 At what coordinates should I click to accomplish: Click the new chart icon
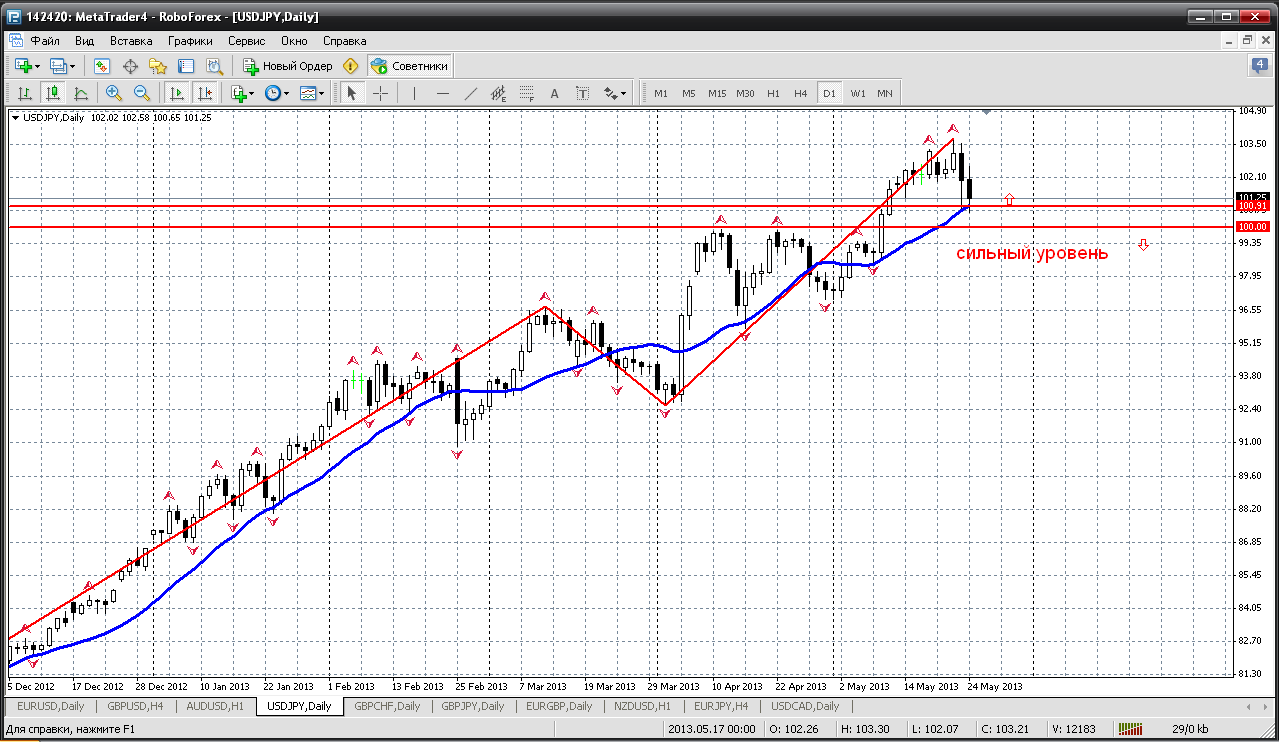pyautogui.click(x=23, y=66)
